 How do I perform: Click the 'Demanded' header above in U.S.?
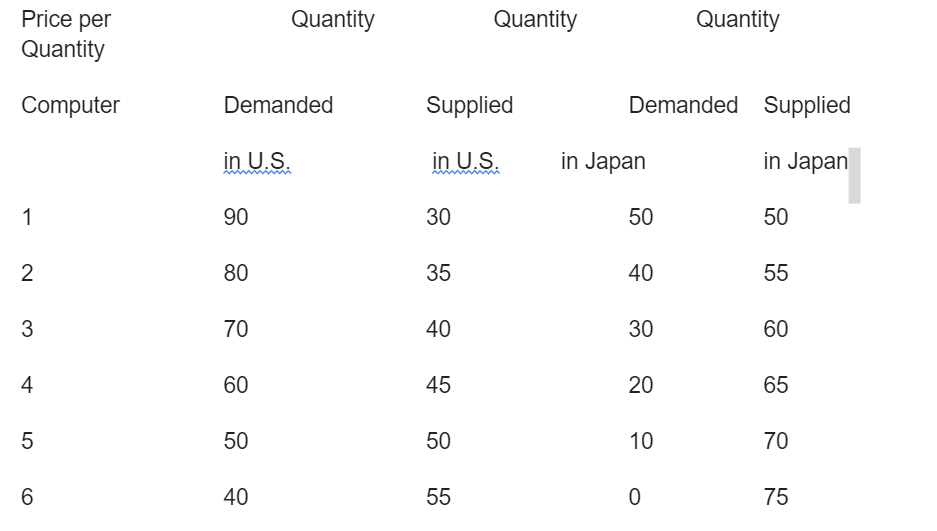click(x=278, y=105)
